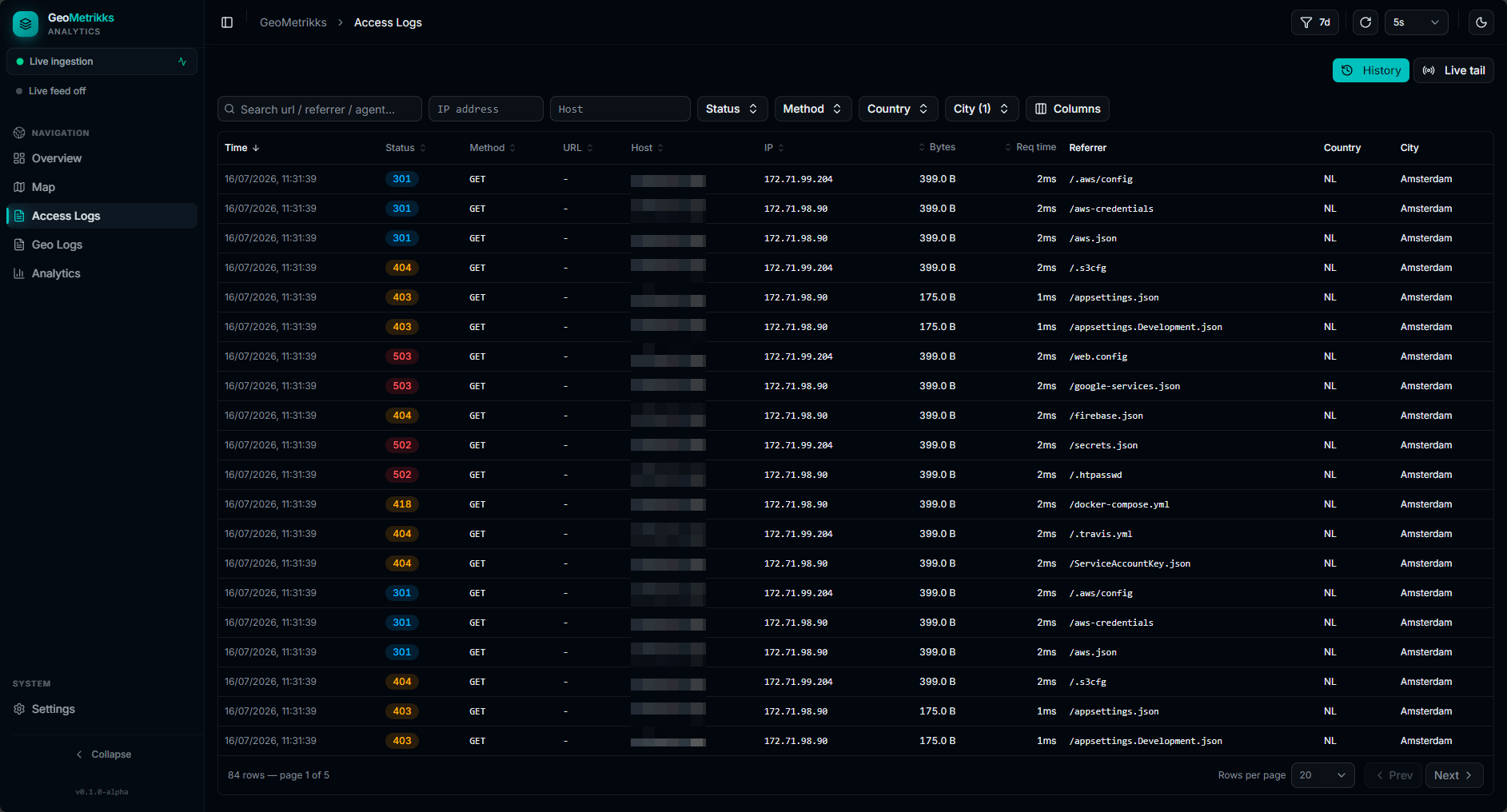Click the /web.config referrer cell
1507x812 pixels.
tap(1098, 356)
